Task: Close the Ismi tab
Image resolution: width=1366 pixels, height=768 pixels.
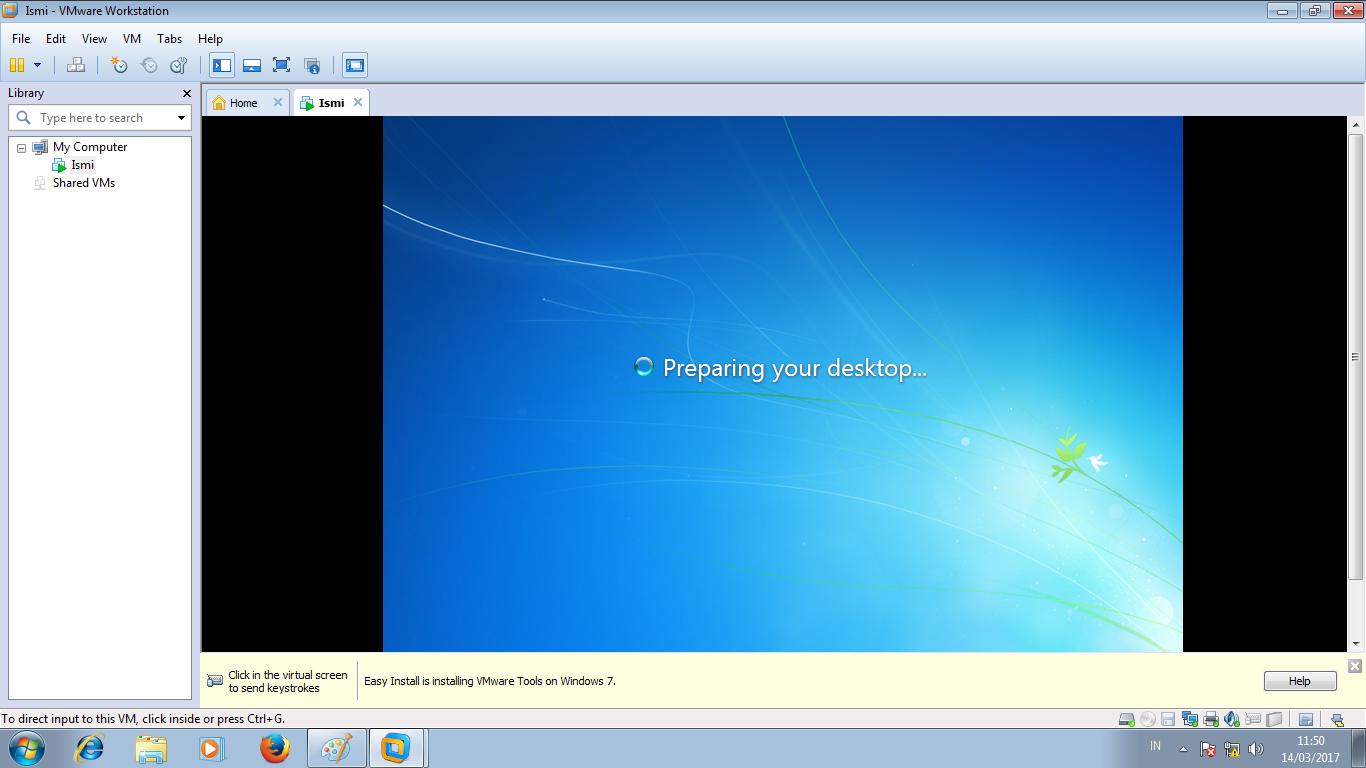Action: coord(358,102)
